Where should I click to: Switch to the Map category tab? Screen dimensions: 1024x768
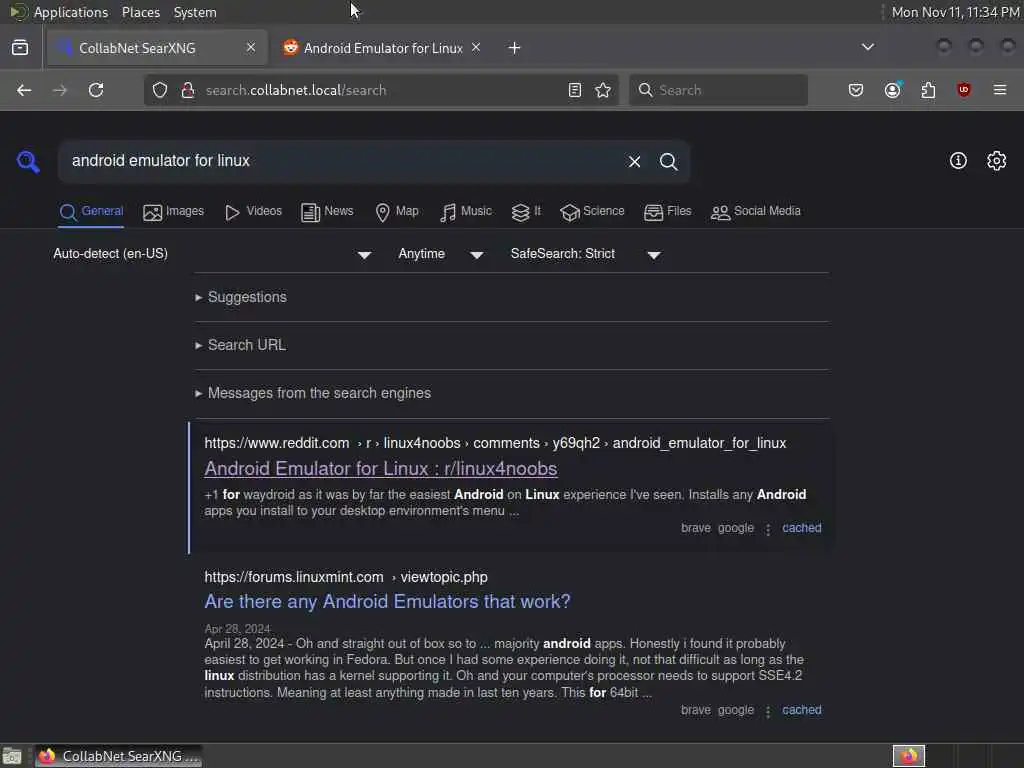[x=397, y=212]
